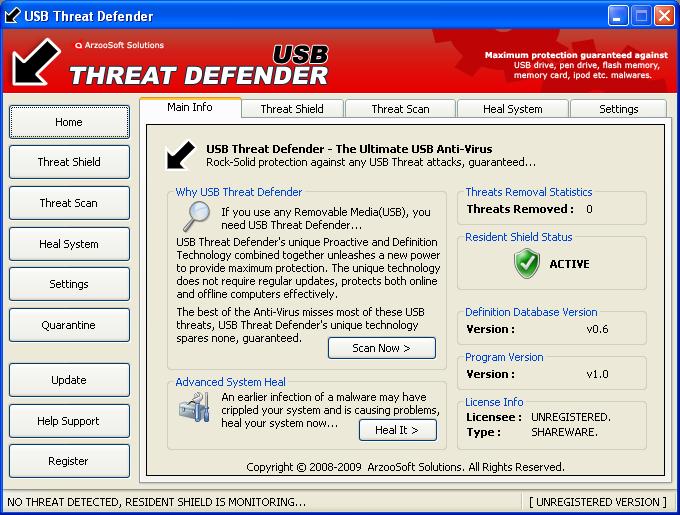The width and height of the screenshot is (680, 515).
Task: Click the definition database version v0.6
Action: [x=597, y=329]
